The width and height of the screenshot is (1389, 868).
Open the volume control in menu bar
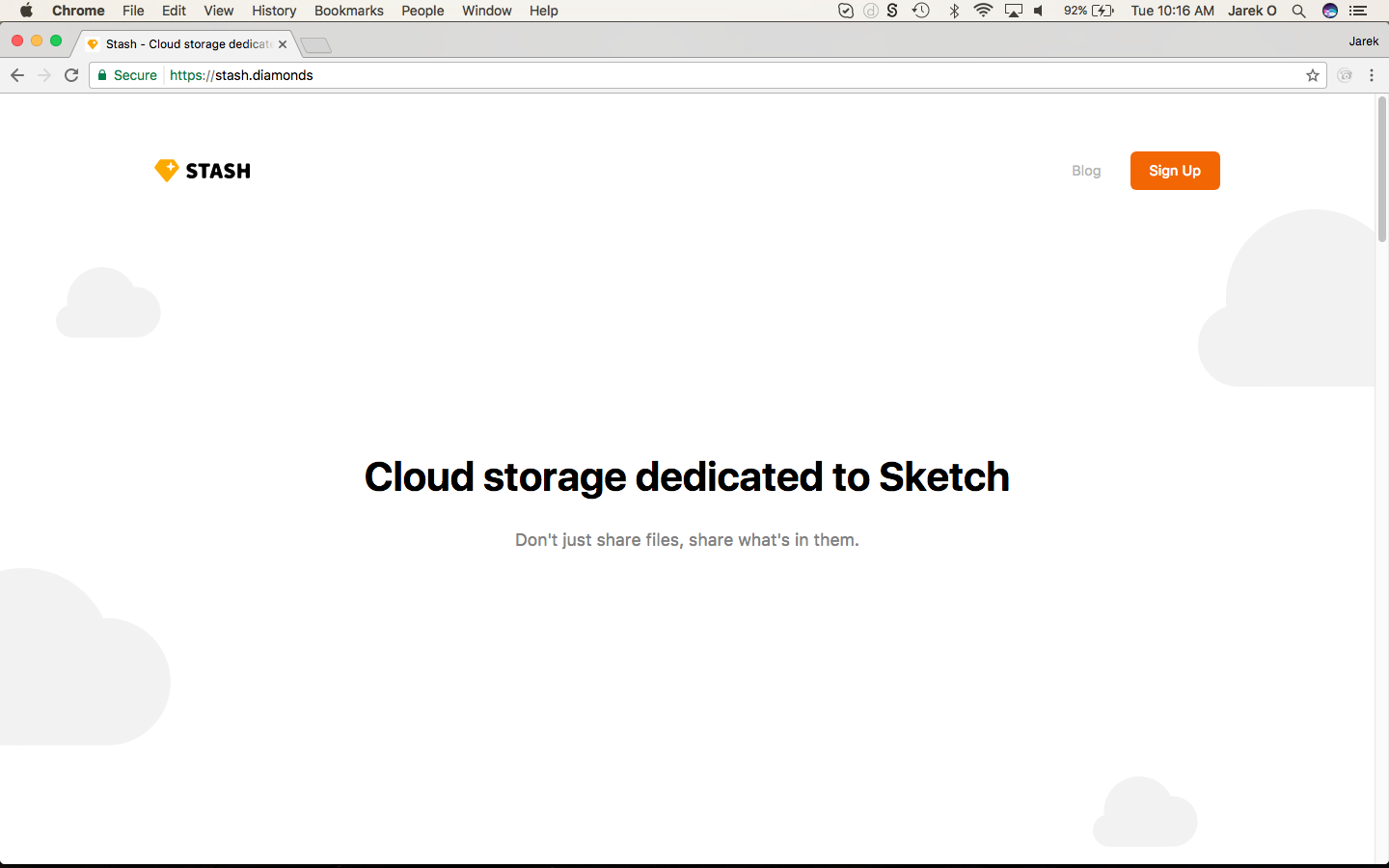[1039, 11]
